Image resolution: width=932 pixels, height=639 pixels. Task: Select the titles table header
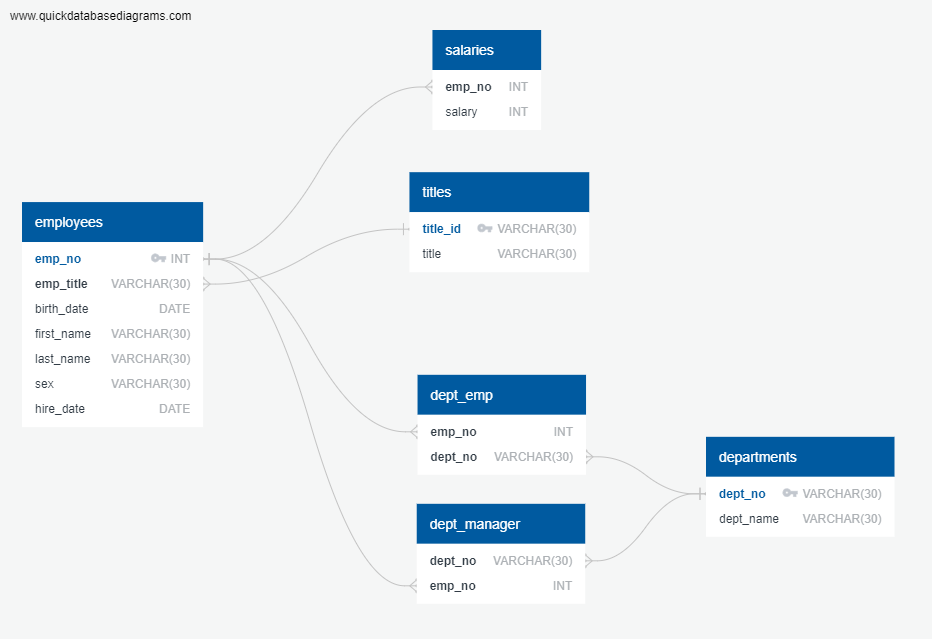tap(498, 191)
